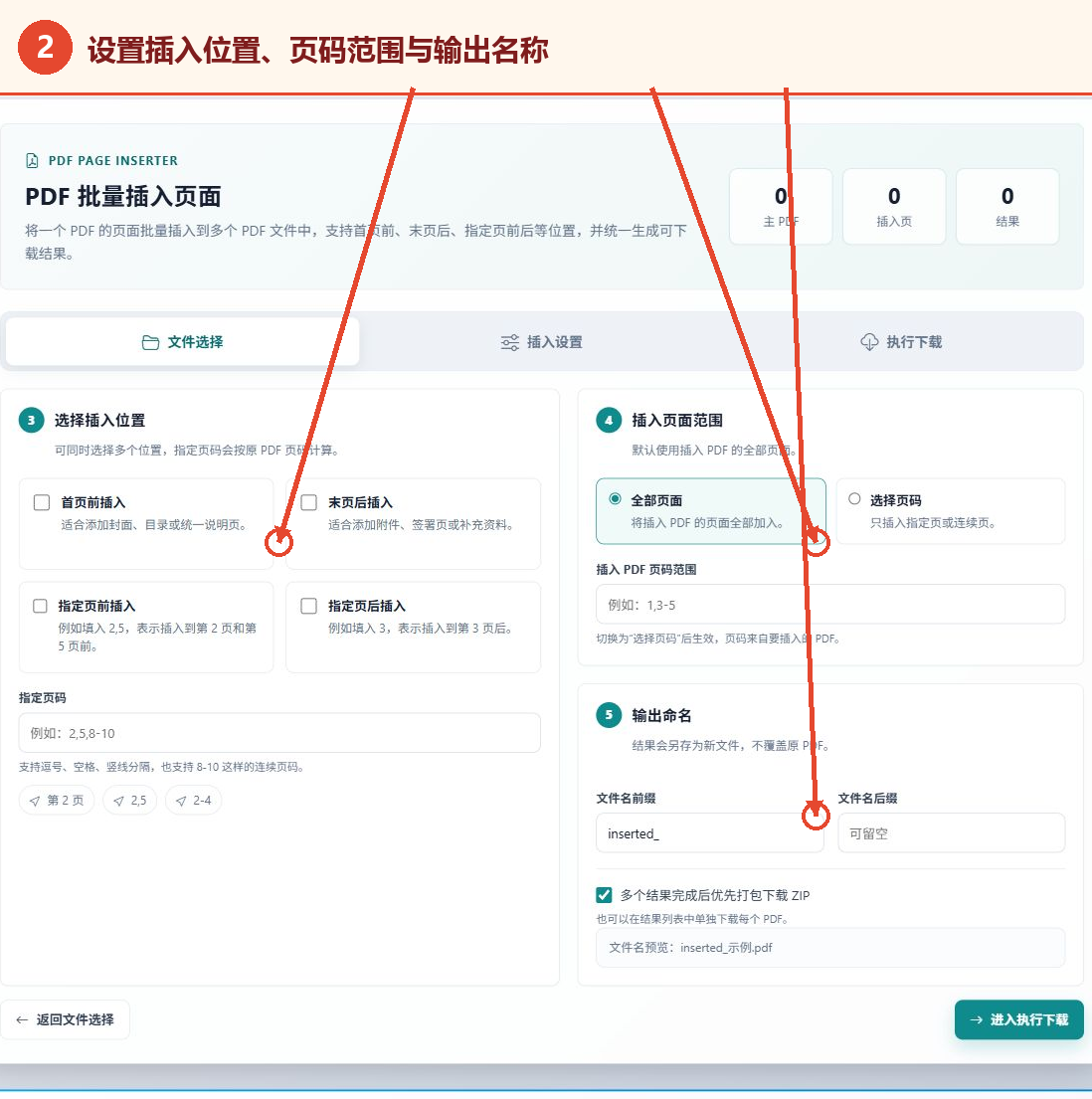The height and width of the screenshot is (1099, 1092).
Task: Click the paper plane icon on 第 2 页 chip
Action: coord(35,801)
